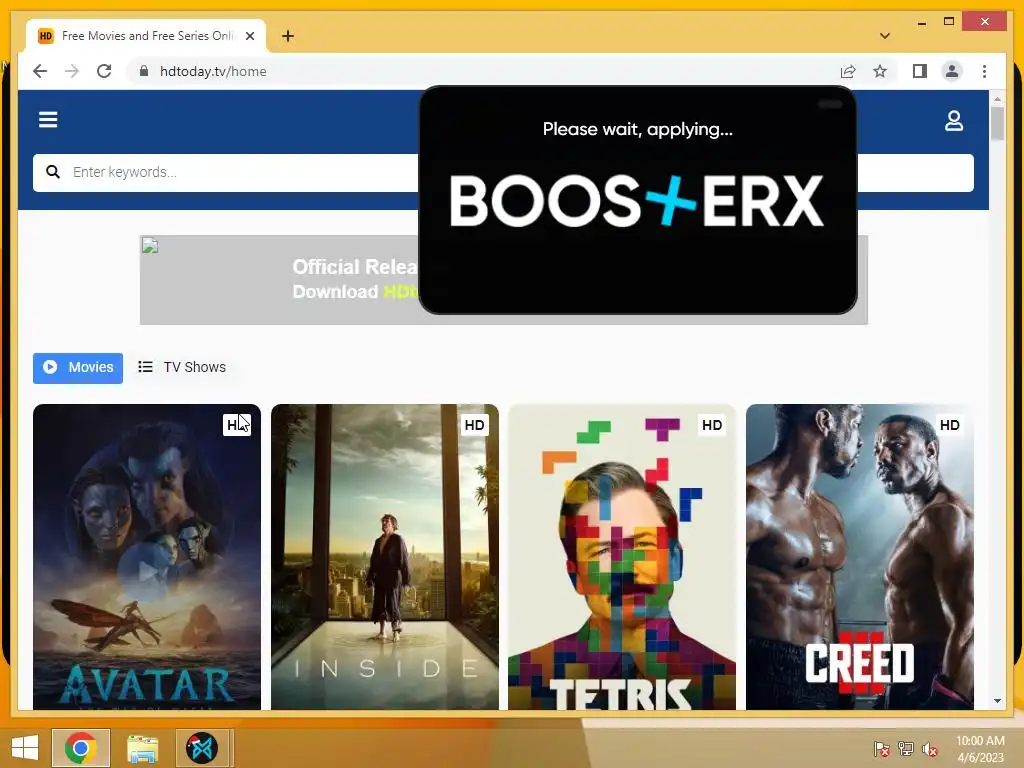
Task: Bookmark this tab with the star
Action: pyautogui.click(x=880, y=71)
